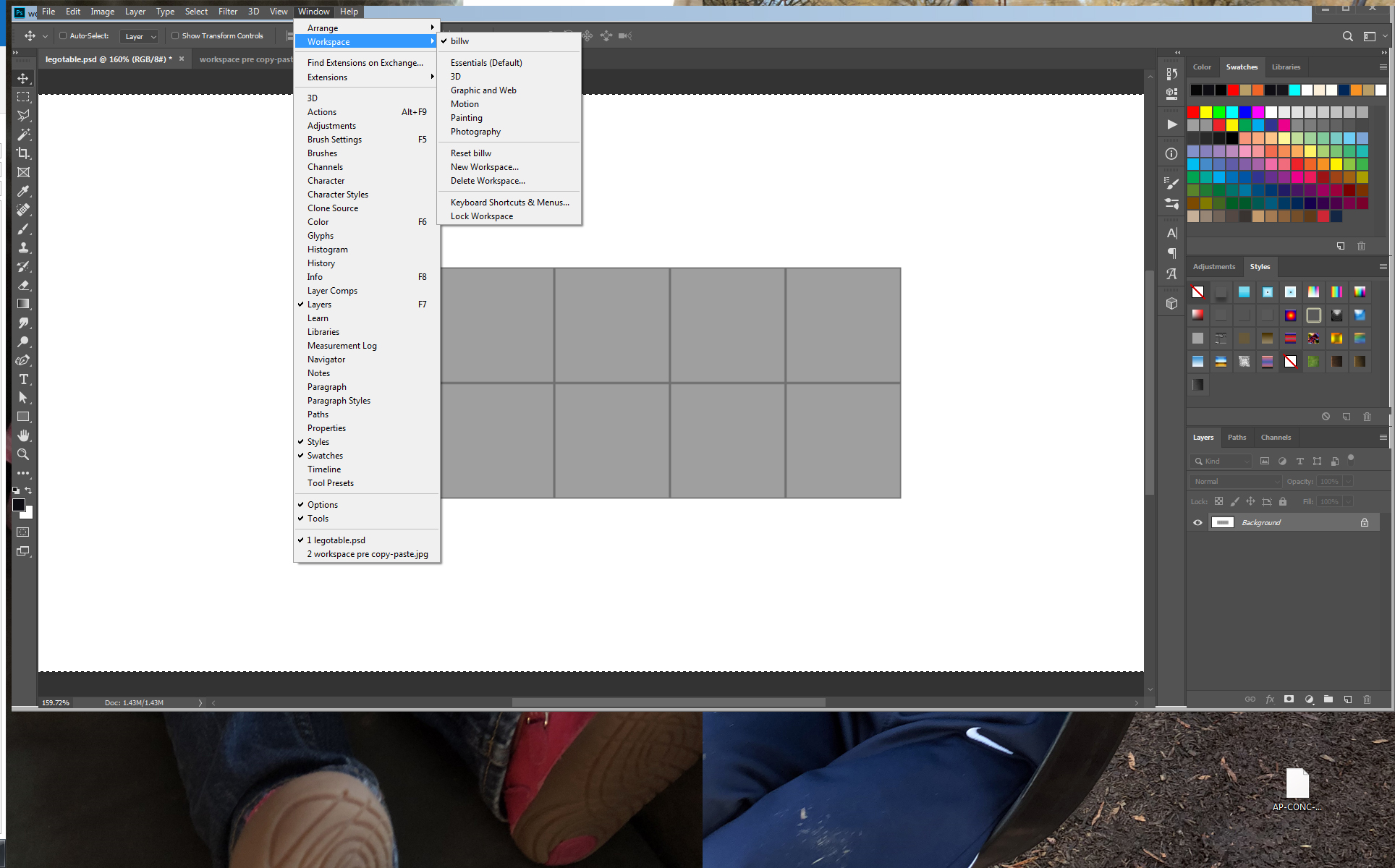Select the Zoom tool
1395x868 pixels.
click(24, 454)
